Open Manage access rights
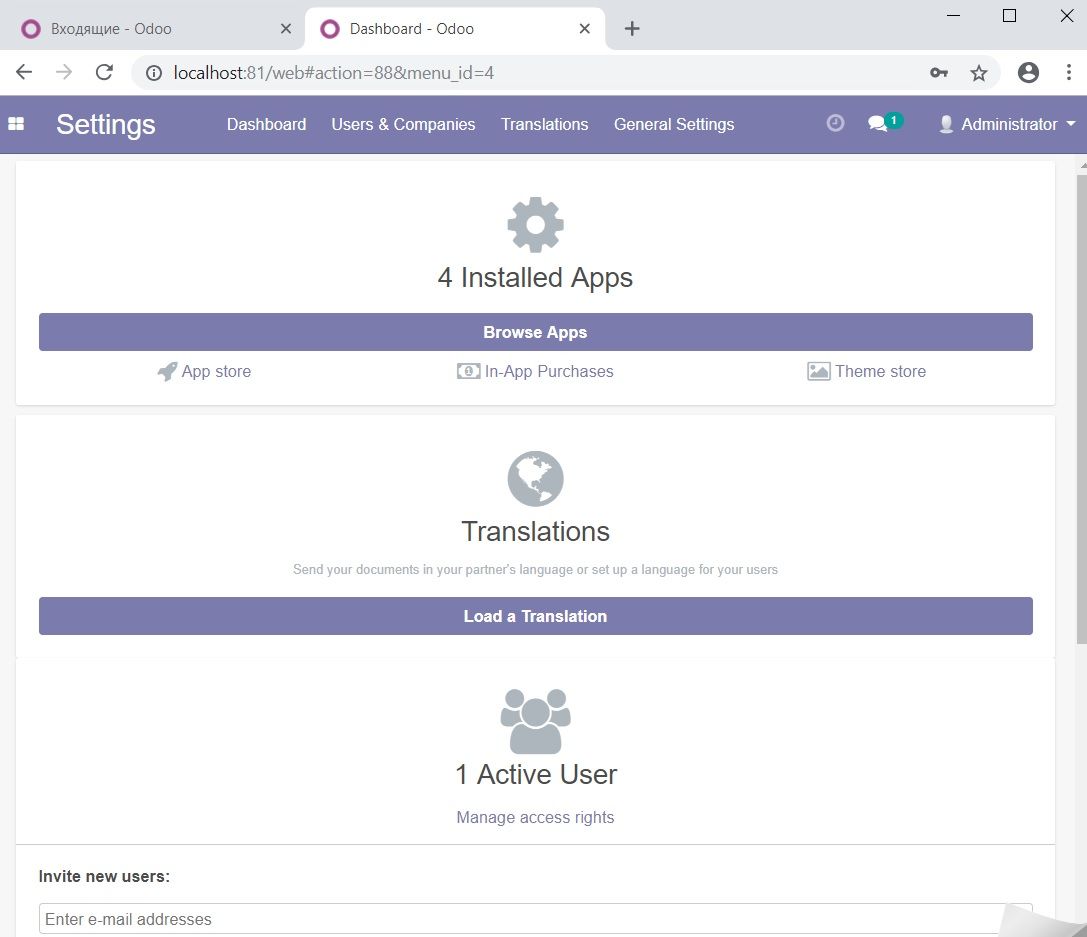The height and width of the screenshot is (937, 1087). click(x=535, y=817)
